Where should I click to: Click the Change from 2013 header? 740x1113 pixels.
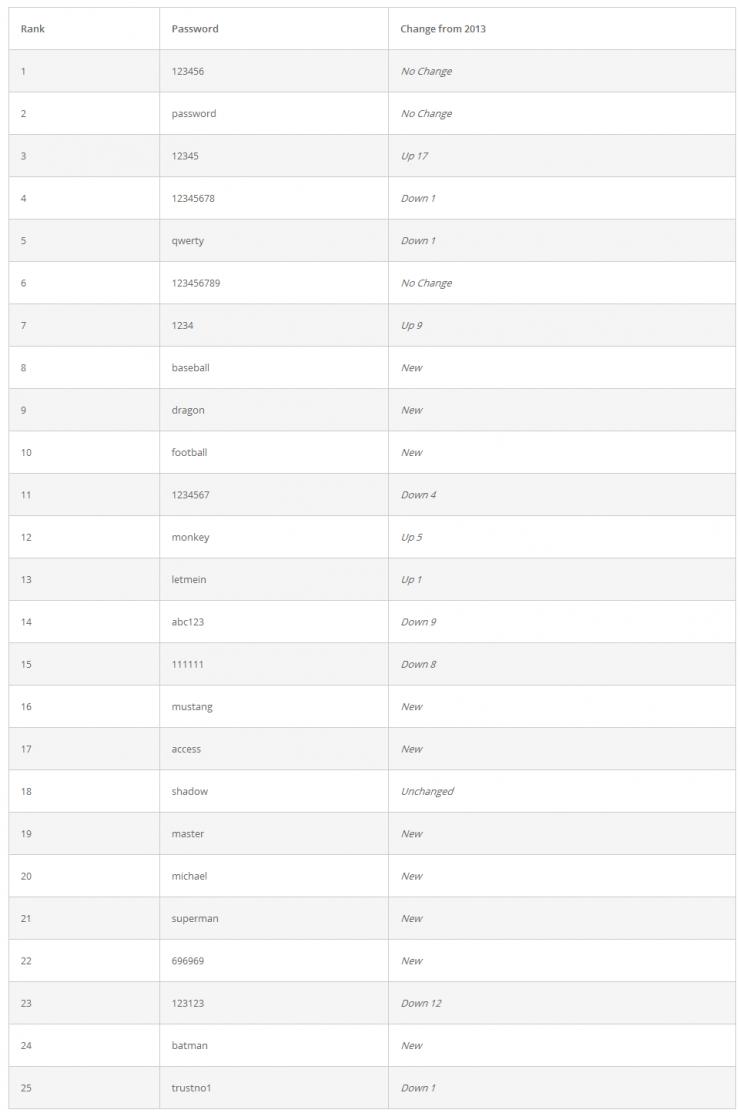tap(443, 29)
